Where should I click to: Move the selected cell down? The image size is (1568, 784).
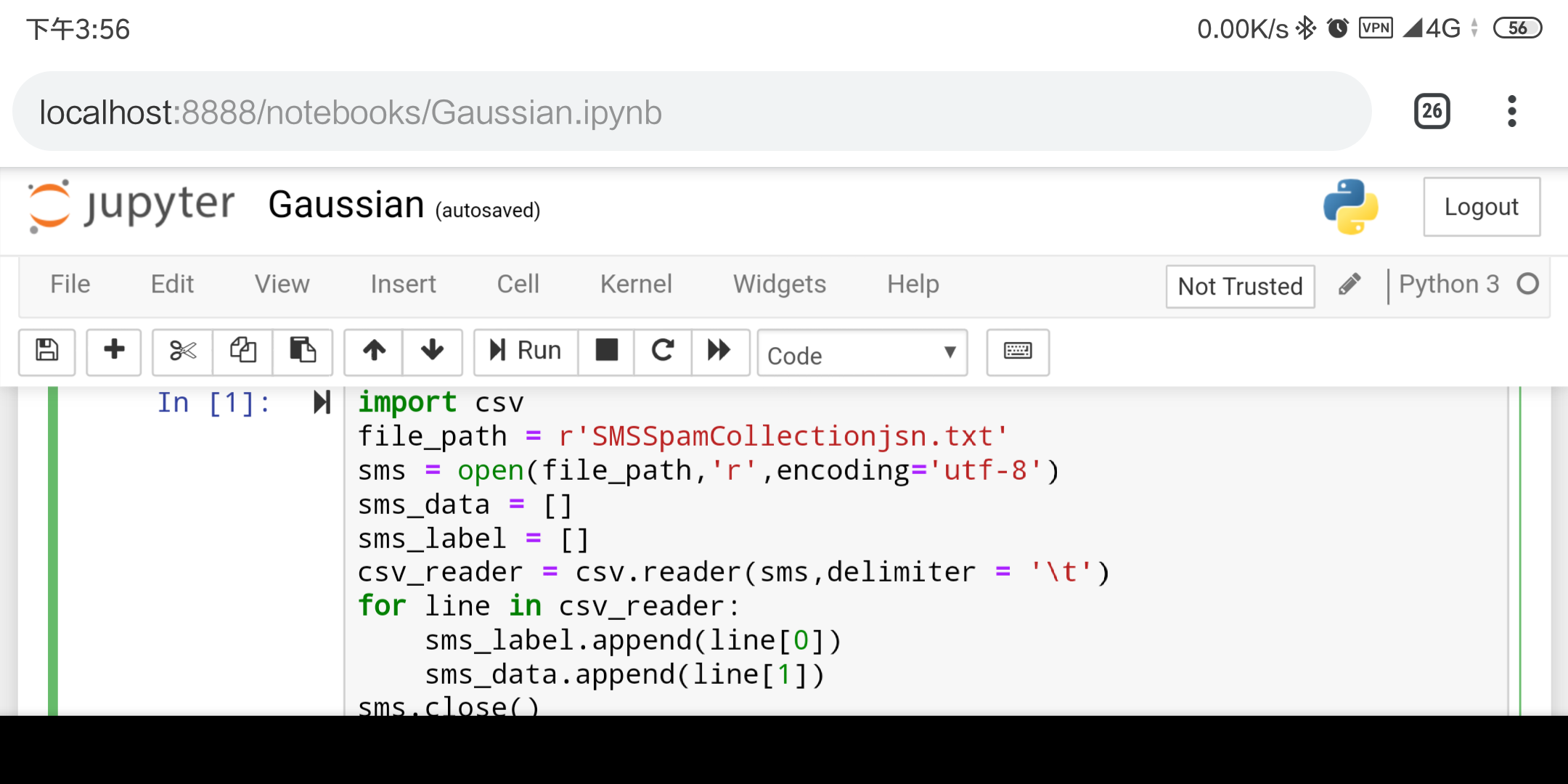(433, 351)
